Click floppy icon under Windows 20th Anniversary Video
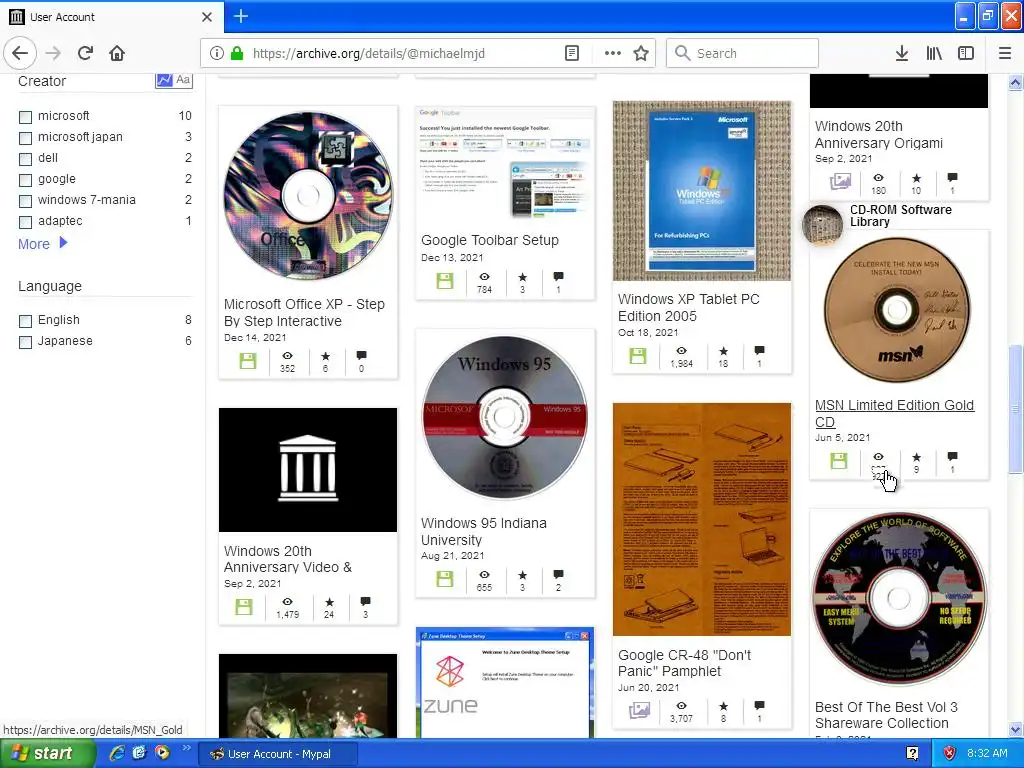This screenshot has height=768, width=1024. click(244, 607)
